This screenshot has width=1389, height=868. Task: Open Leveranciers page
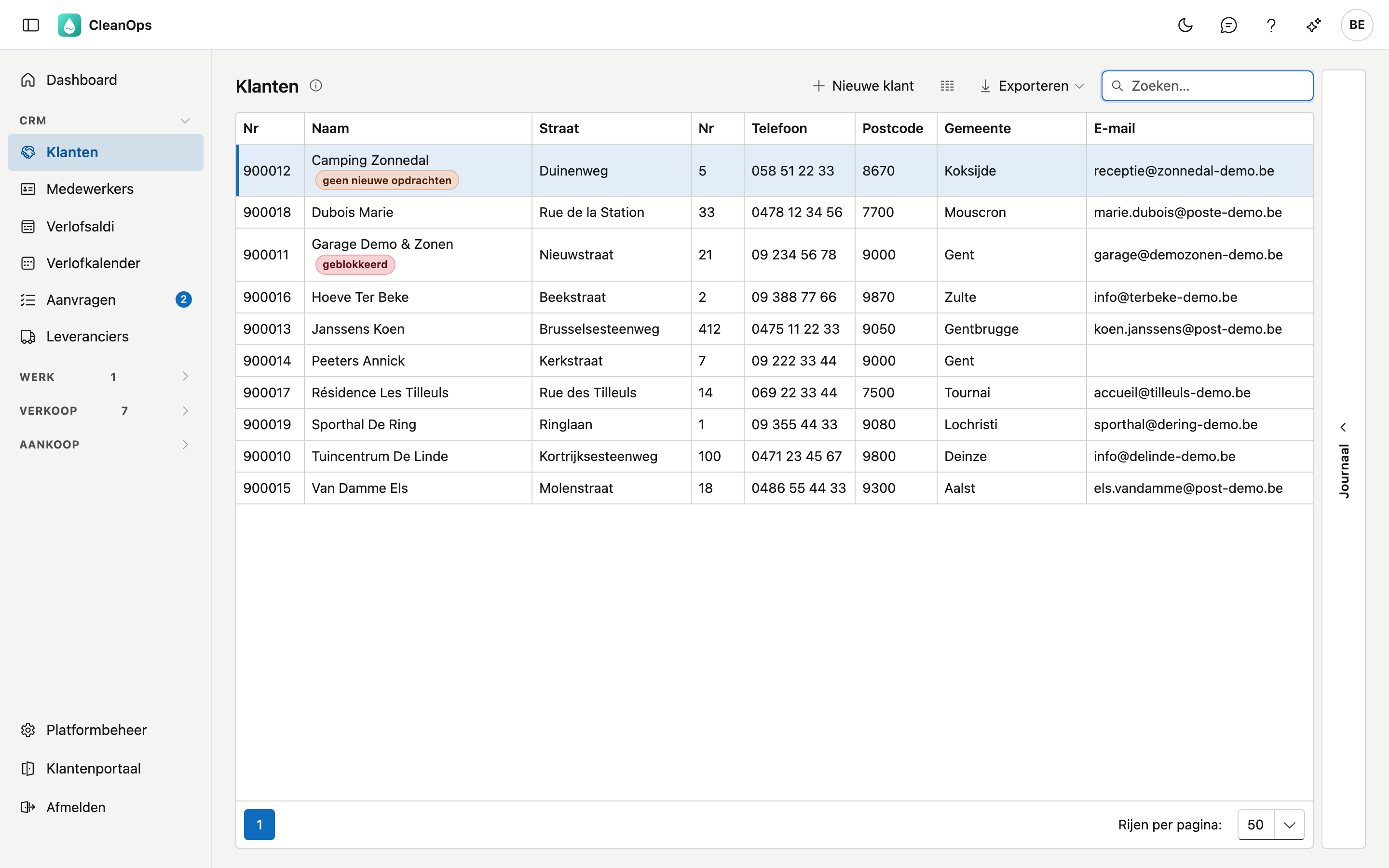[106, 337]
